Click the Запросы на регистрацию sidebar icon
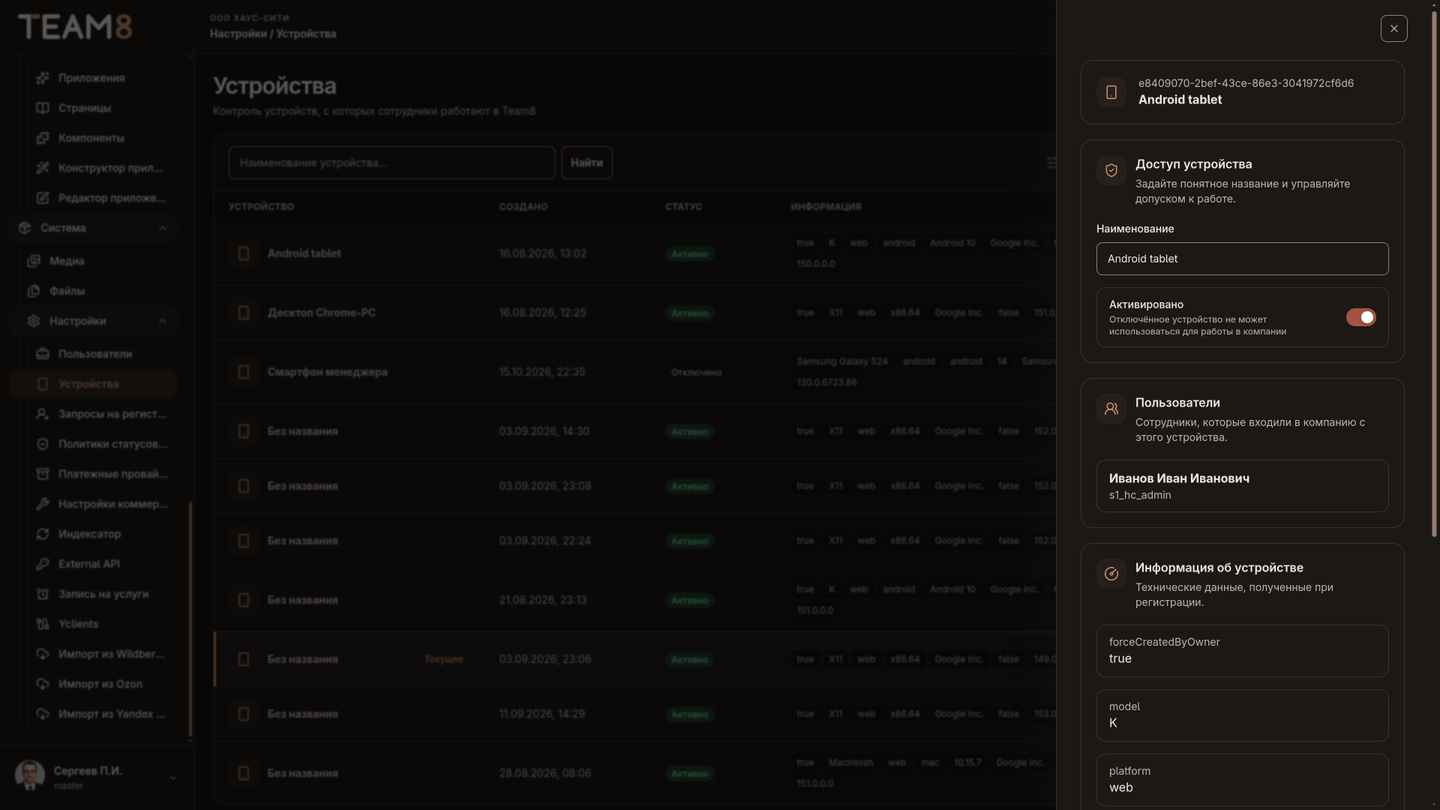Screen dimensions: 1440x810 pos(42,414)
